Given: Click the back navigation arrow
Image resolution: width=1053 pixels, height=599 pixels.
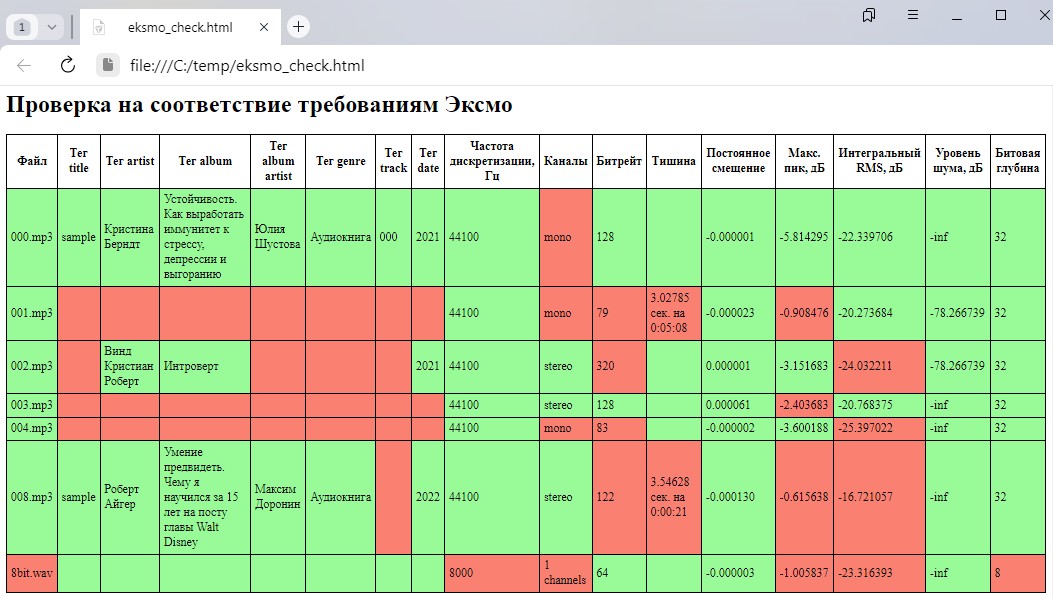Looking at the screenshot, I should [24, 66].
